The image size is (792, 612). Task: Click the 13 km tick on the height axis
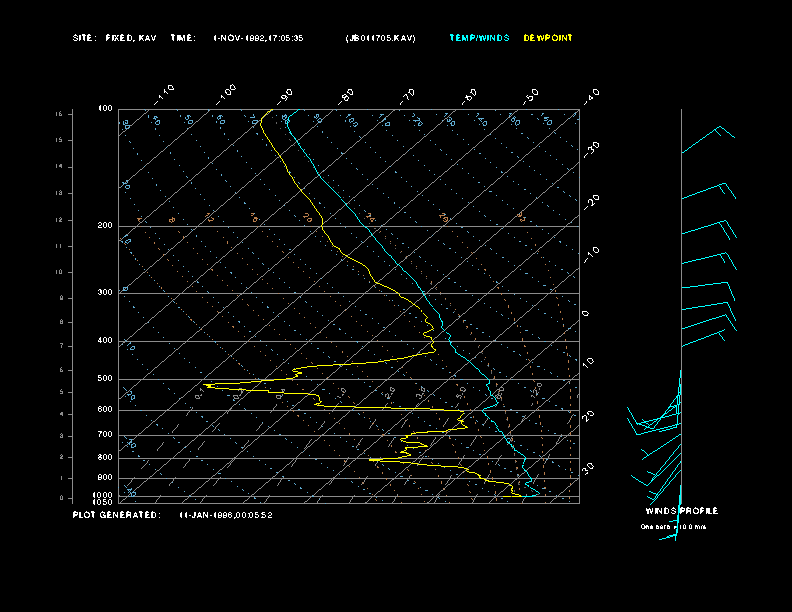point(59,193)
